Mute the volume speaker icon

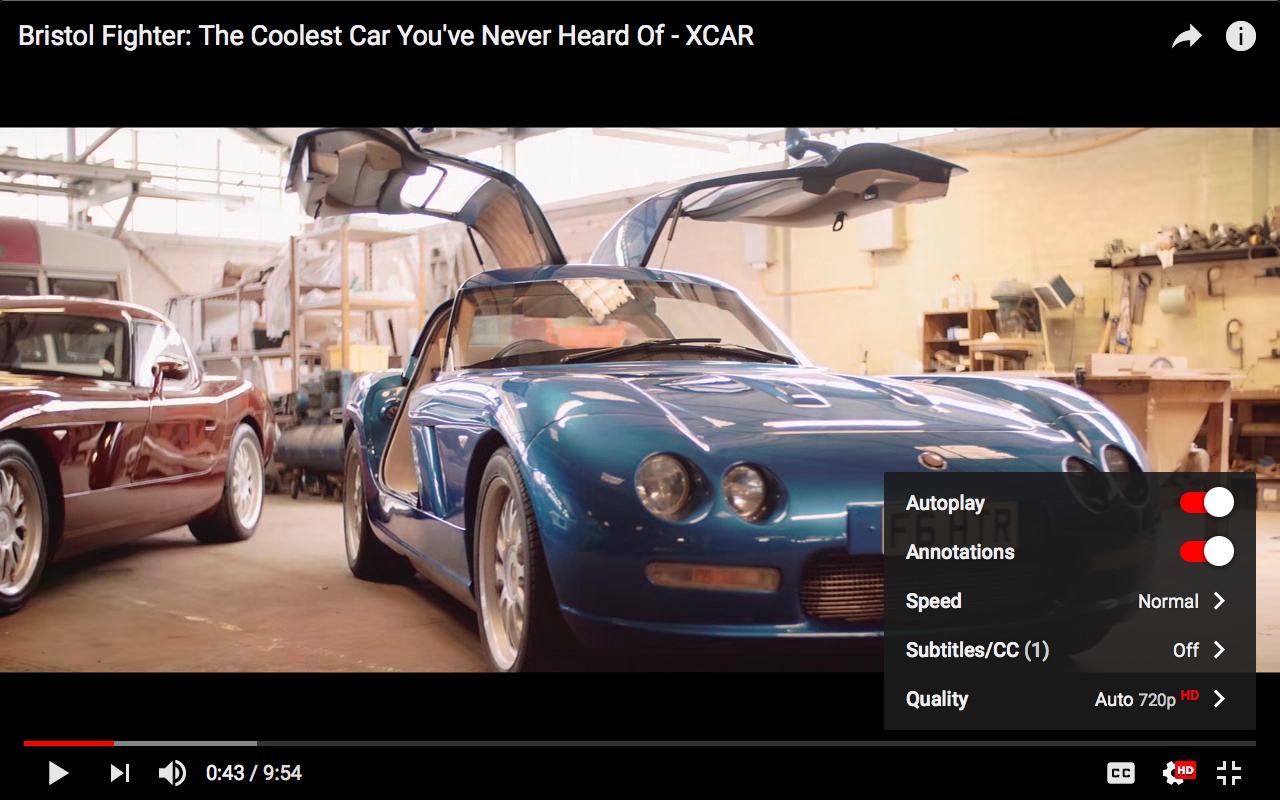coord(172,773)
